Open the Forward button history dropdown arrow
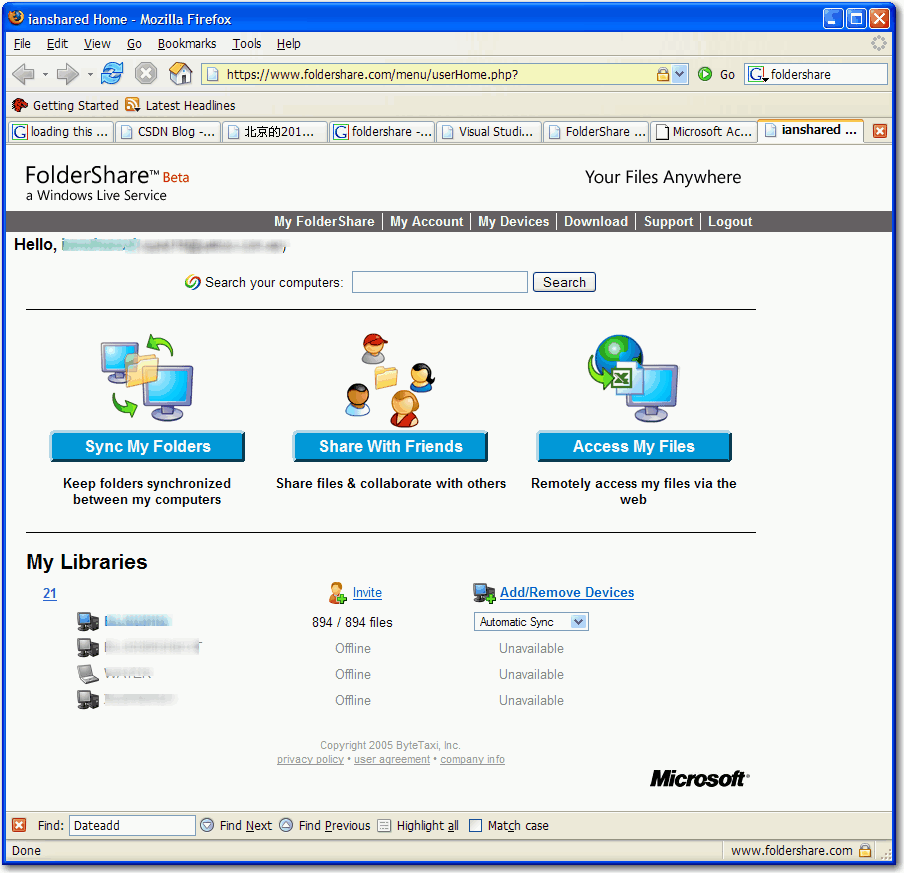904x873 pixels. point(90,74)
